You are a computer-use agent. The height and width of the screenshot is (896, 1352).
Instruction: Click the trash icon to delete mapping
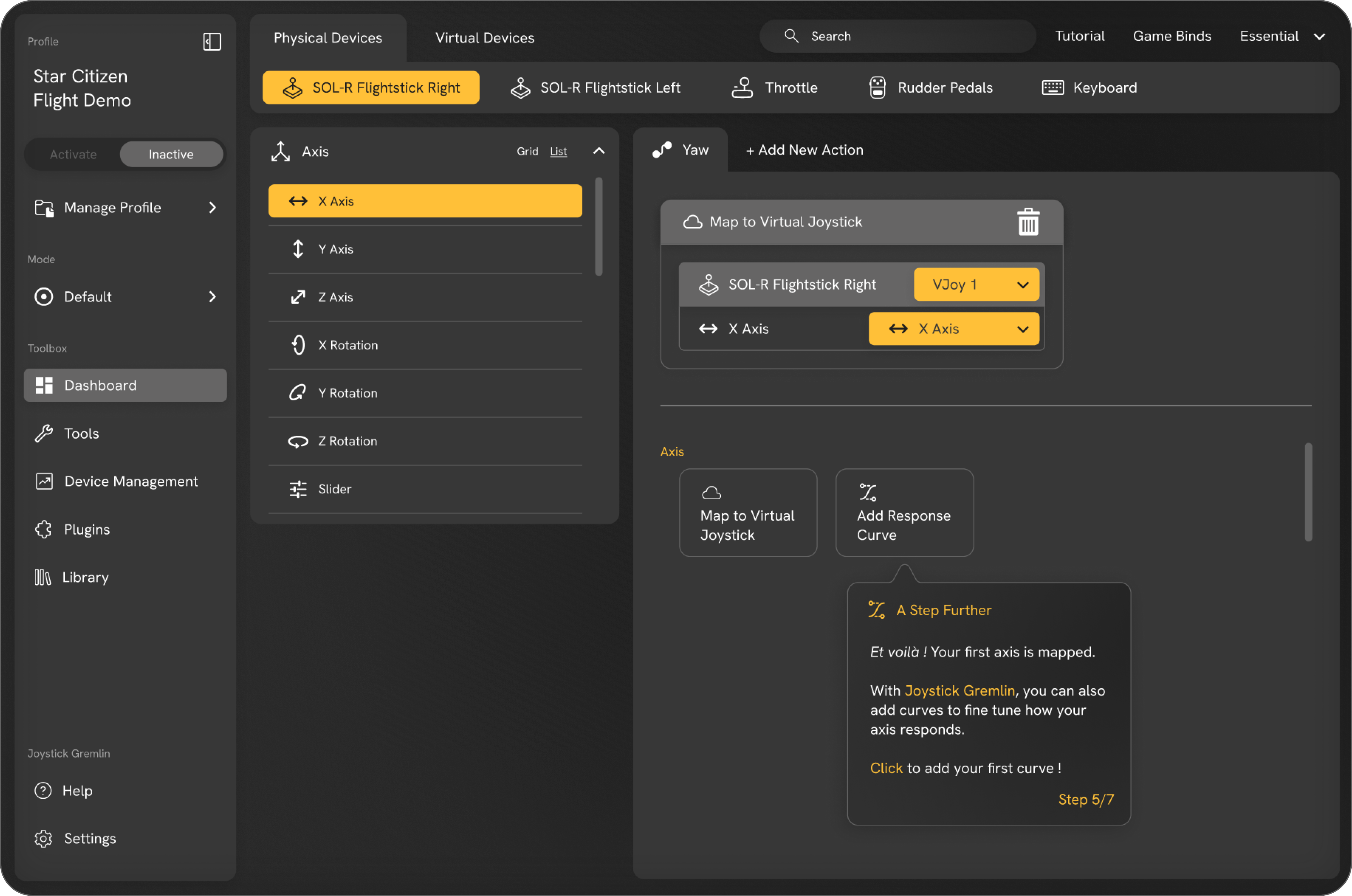pyautogui.click(x=1028, y=222)
